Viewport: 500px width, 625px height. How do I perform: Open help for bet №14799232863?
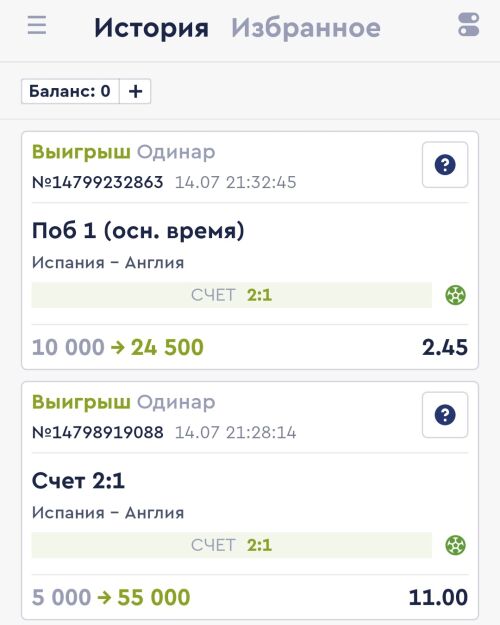(x=445, y=165)
